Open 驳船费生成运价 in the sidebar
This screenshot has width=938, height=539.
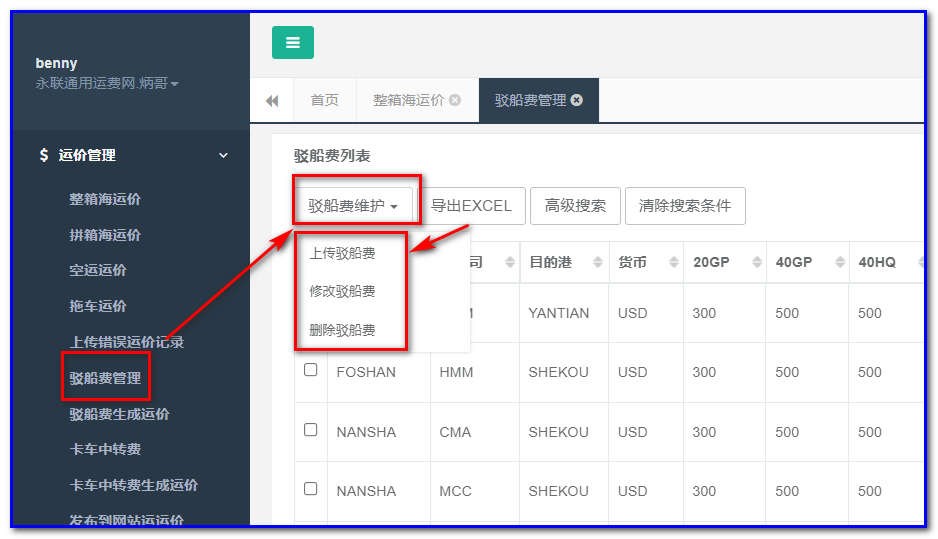(119, 414)
